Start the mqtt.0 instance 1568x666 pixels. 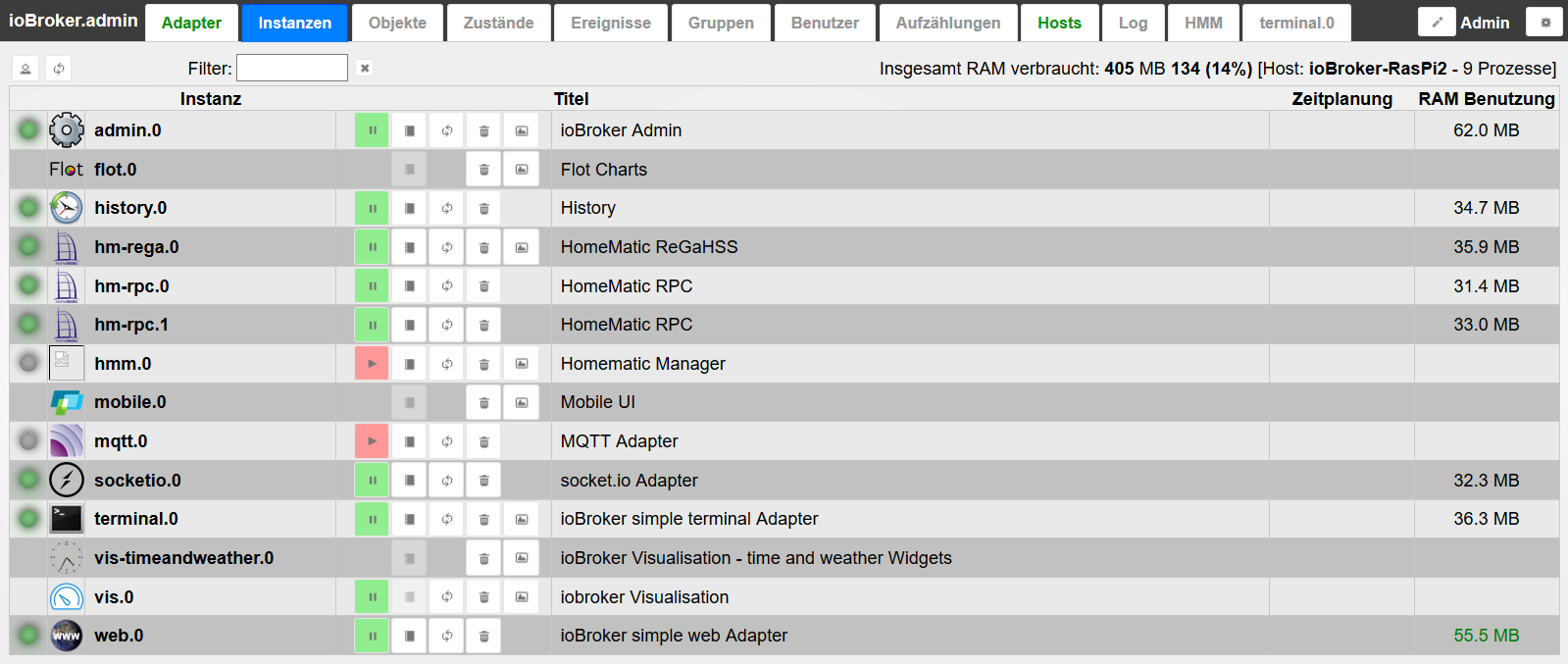pyautogui.click(x=372, y=441)
